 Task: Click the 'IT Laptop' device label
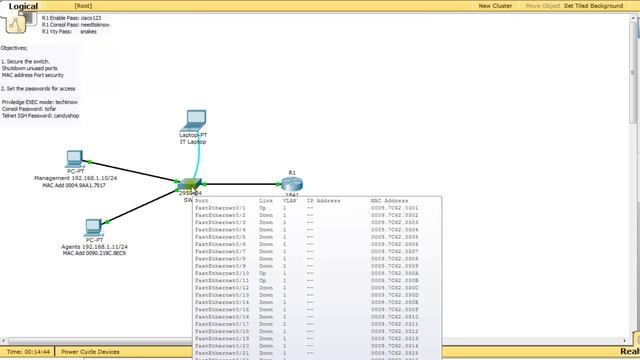point(193,142)
